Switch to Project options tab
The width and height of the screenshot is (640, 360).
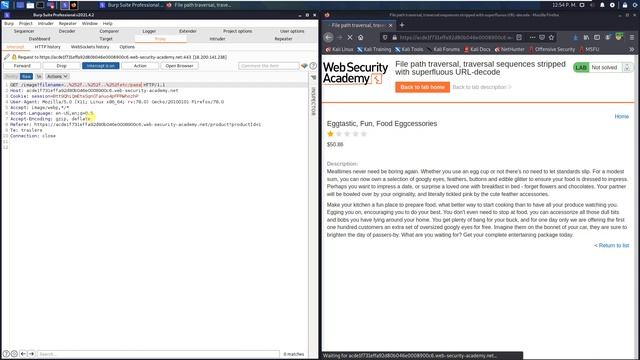[x=238, y=31]
